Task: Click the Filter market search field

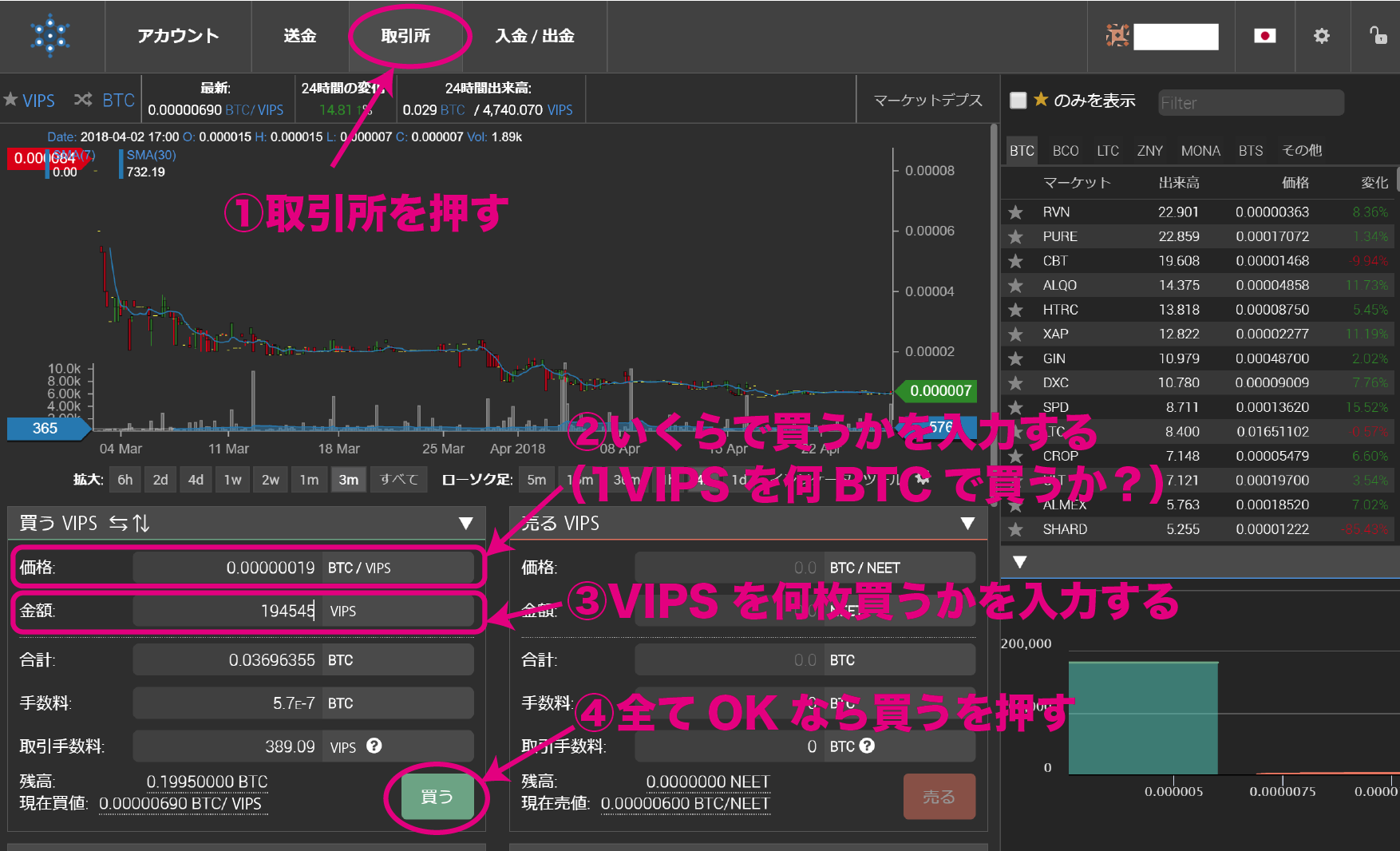Action: pos(1250,103)
